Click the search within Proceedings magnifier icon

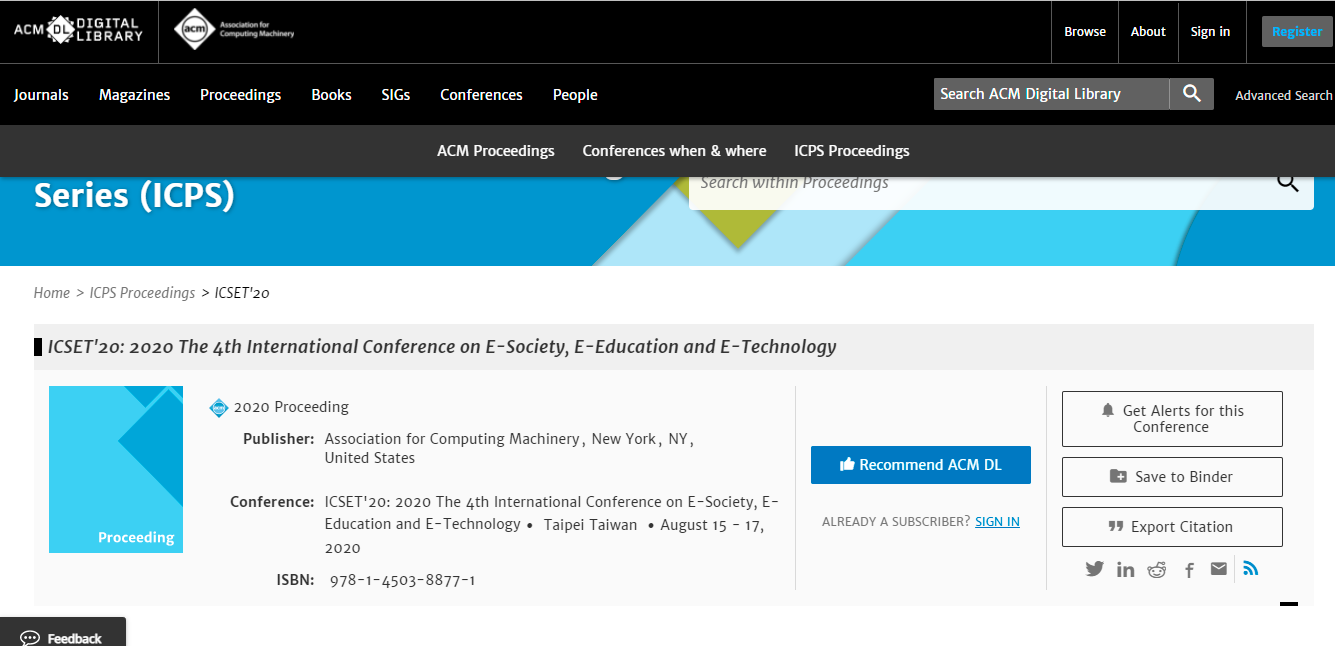coord(1288,181)
